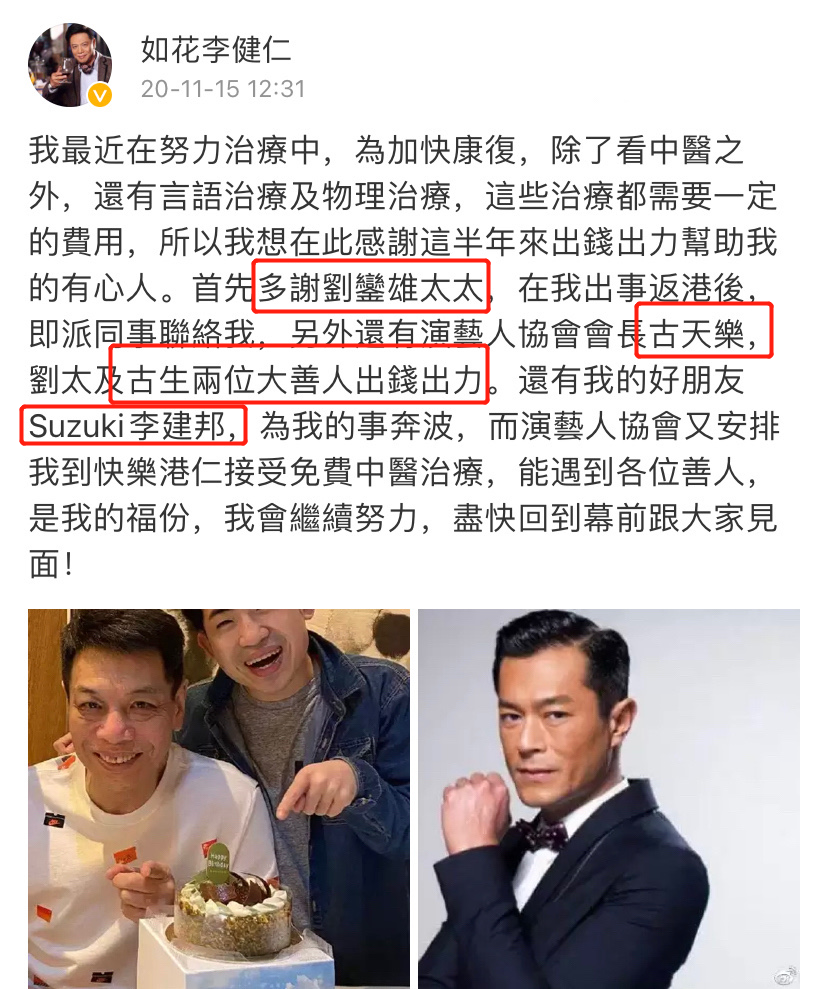
Task: Open the birthday cake photo on left
Action: (x=219, y=799)
